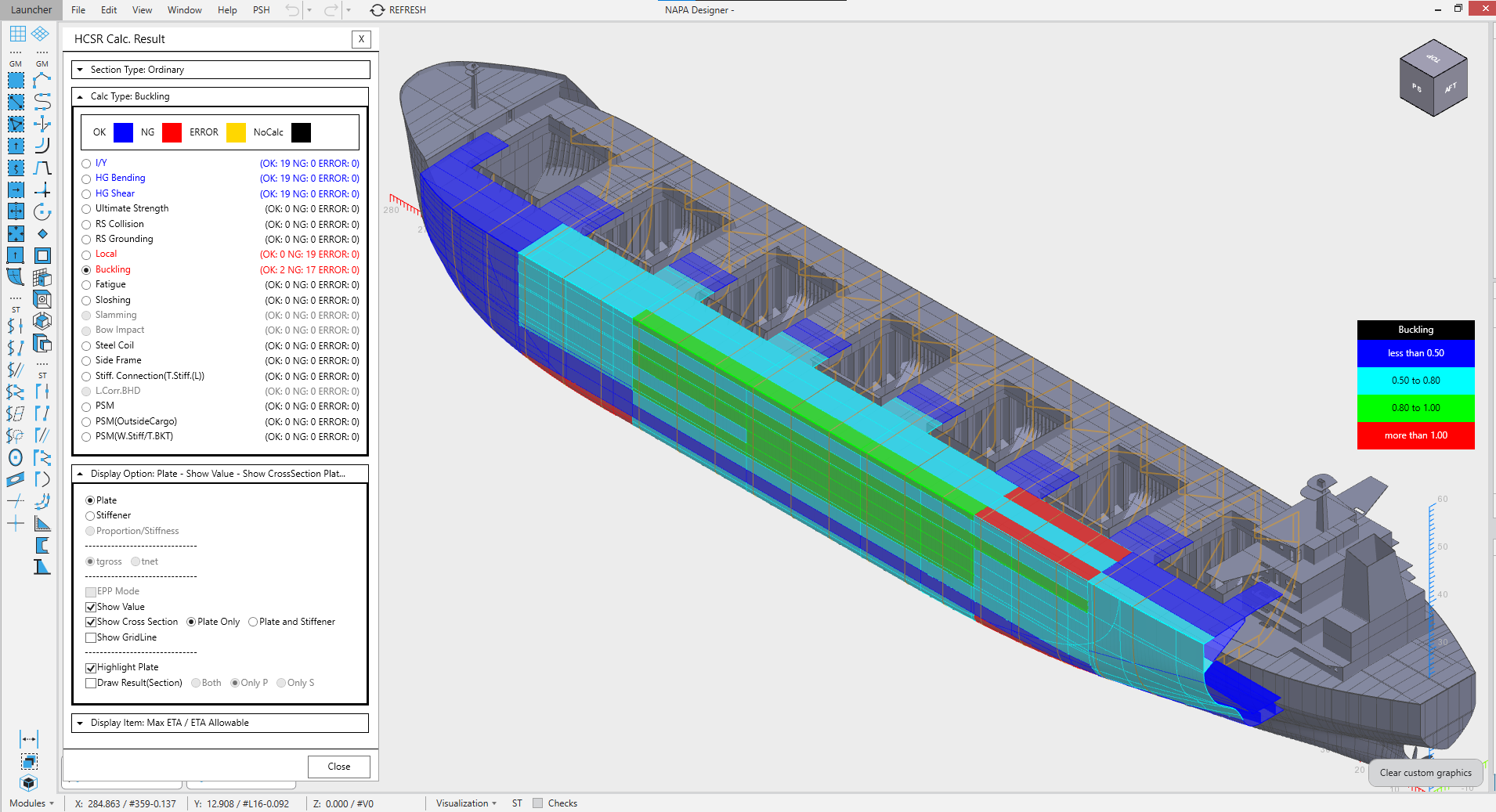Screen dimensions: 1496x812
Task: Open the Window menu
Action: tap(184, 10)
